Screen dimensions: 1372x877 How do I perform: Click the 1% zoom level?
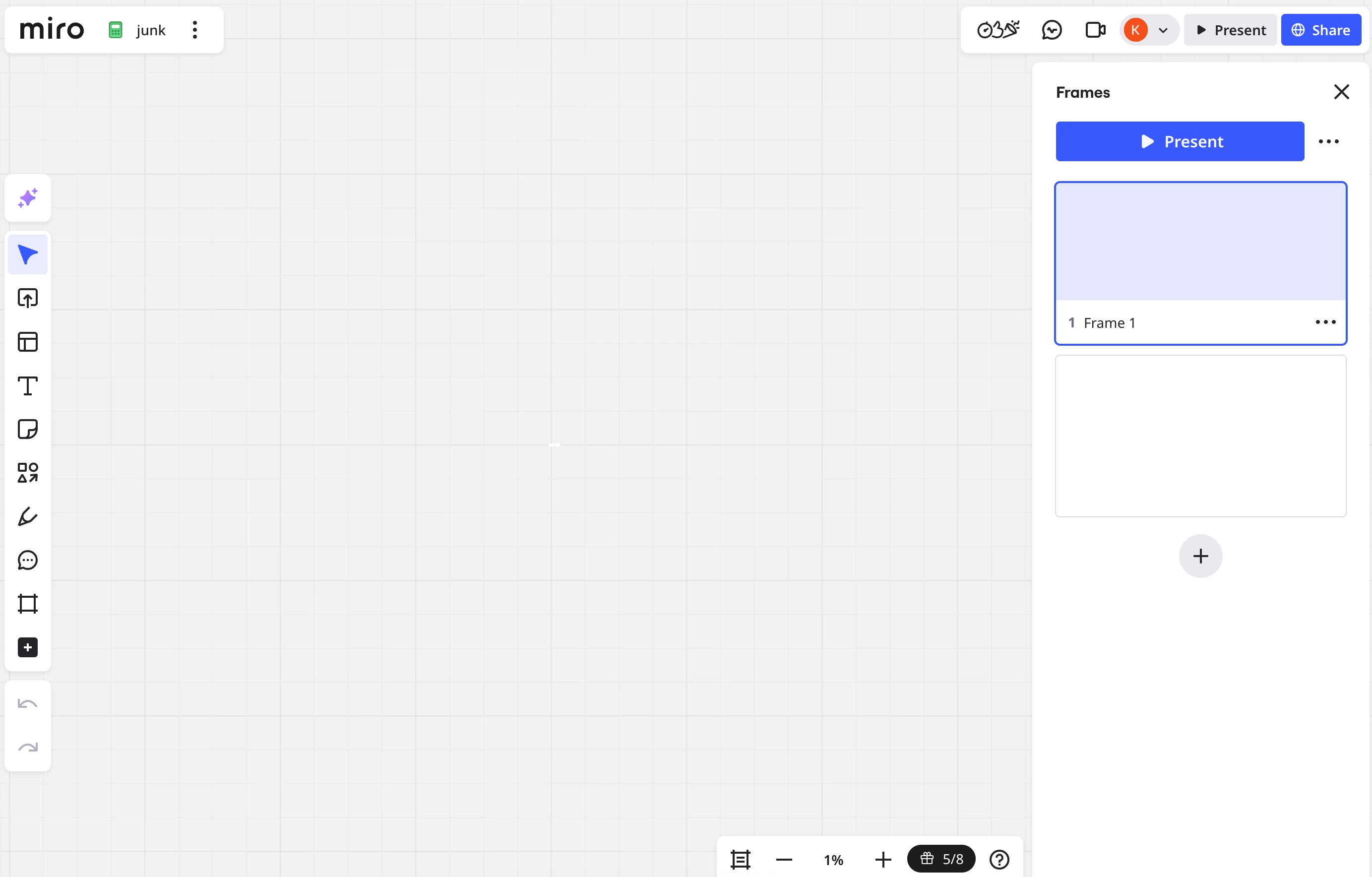tap(834, 860)
